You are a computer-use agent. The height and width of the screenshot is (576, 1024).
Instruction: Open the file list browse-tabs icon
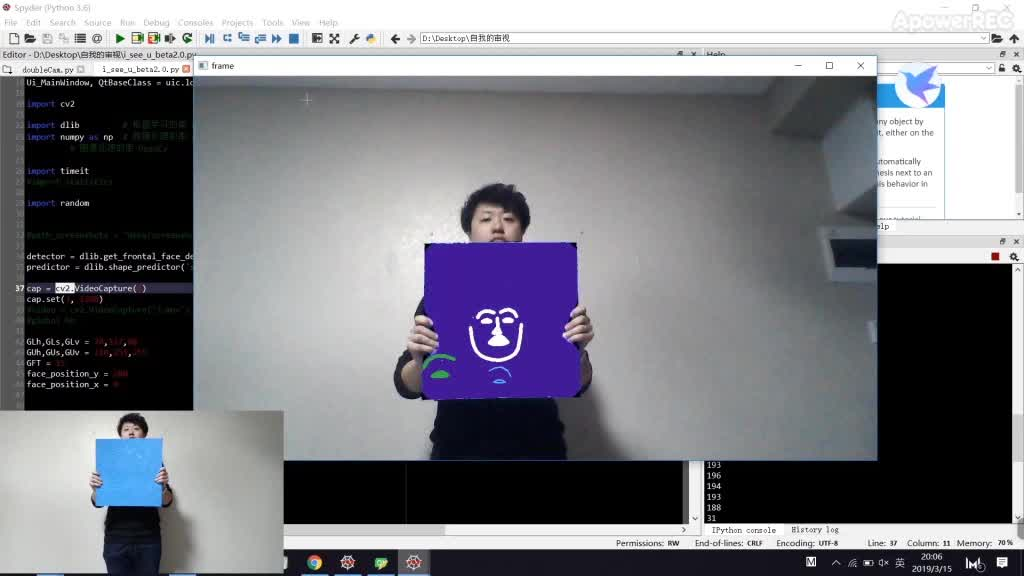point(80,39)
